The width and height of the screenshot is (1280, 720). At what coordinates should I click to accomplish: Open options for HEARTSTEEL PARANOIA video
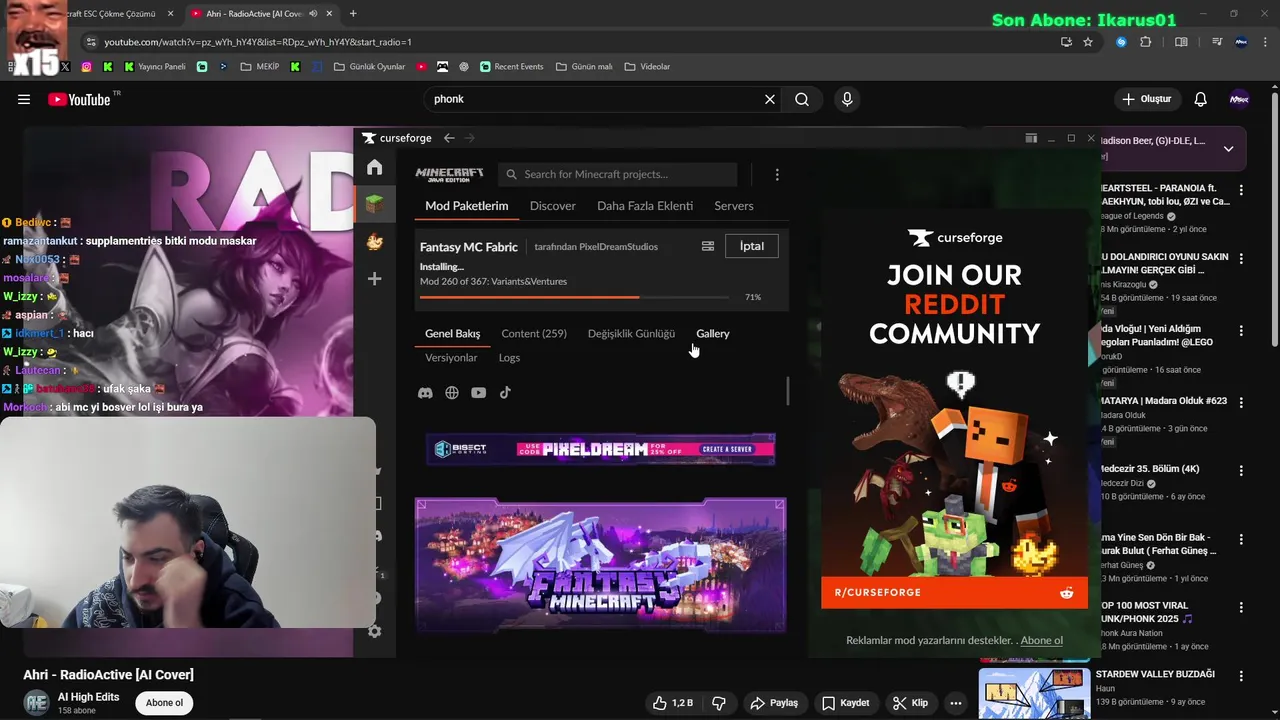tap(1241, 190)
